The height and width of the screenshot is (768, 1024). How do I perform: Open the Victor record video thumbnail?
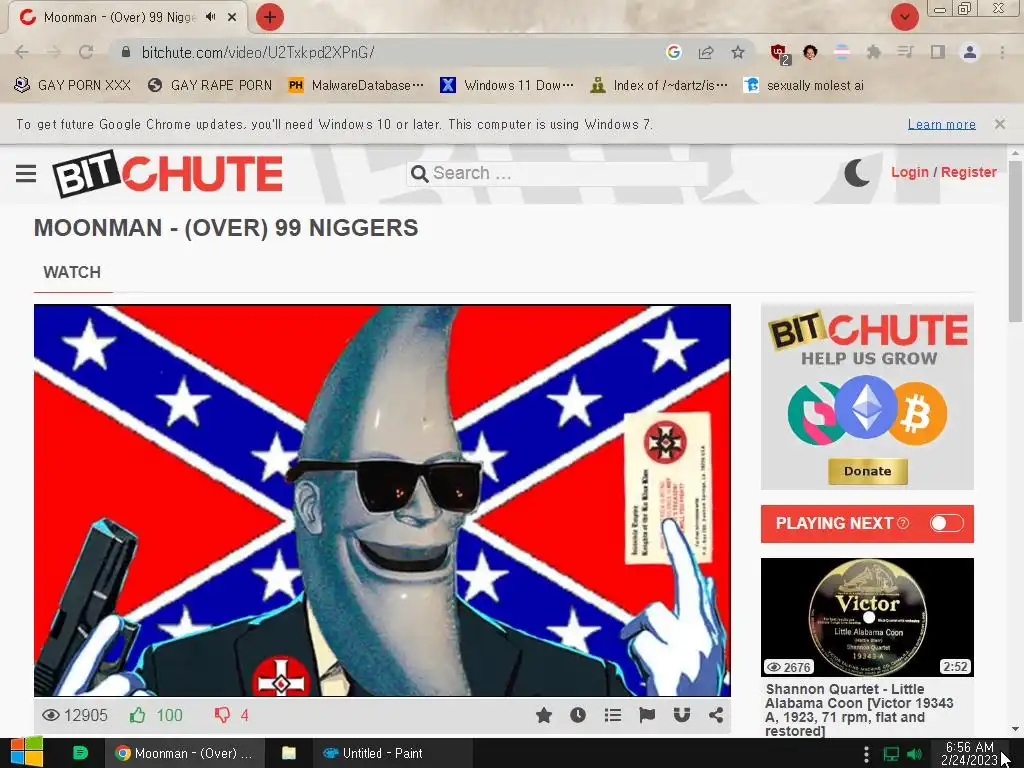pos(867,617)
